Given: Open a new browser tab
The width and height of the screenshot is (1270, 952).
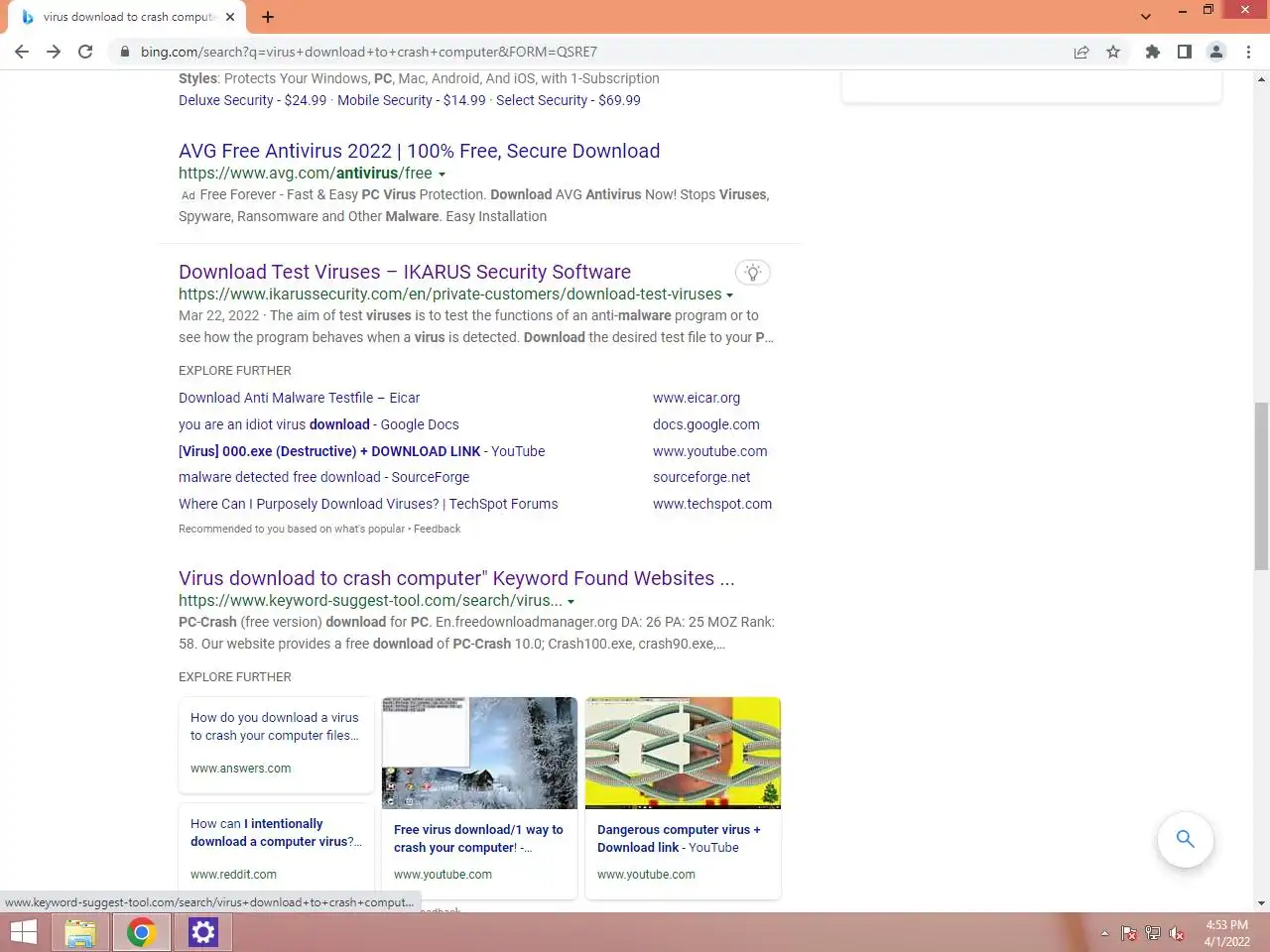Looking at the screenshot, I should 268,17.
